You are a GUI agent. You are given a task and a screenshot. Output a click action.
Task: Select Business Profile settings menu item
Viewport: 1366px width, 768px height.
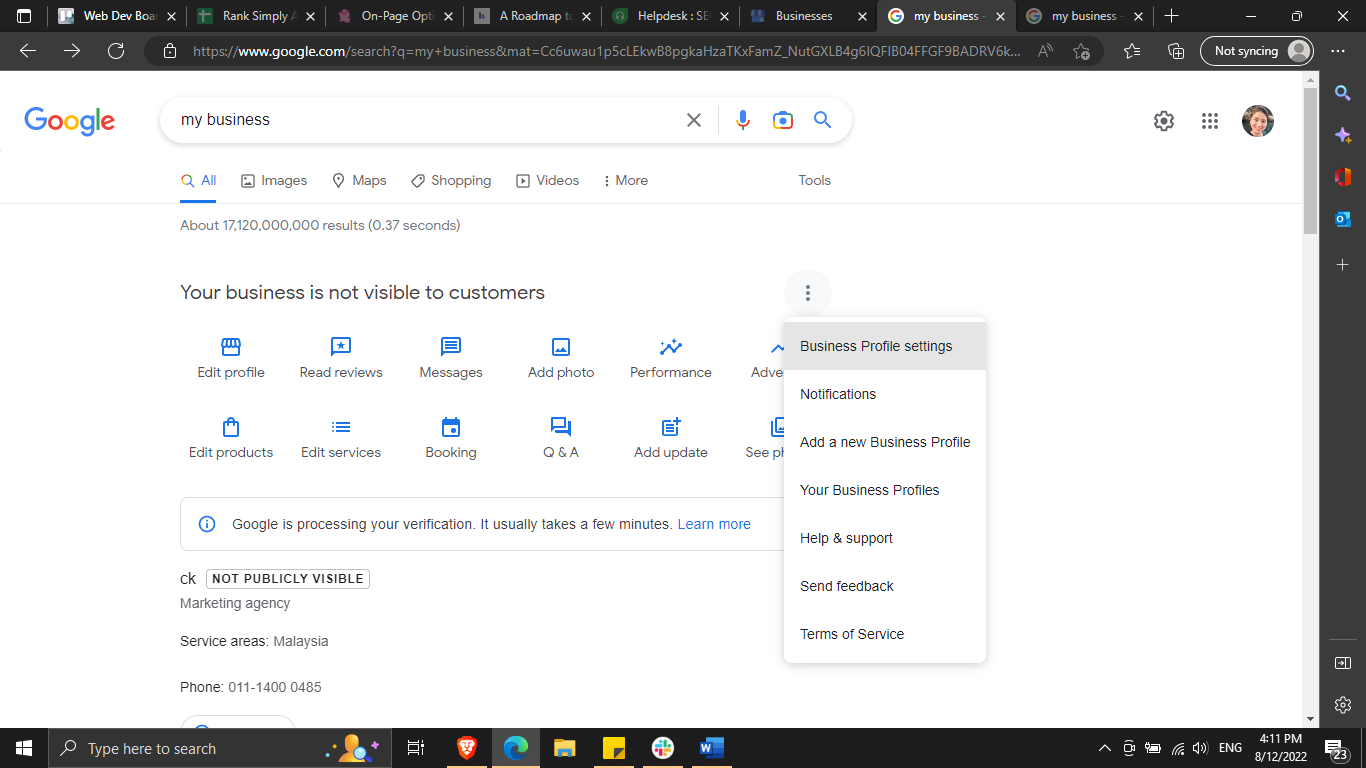tap(876, 346)
